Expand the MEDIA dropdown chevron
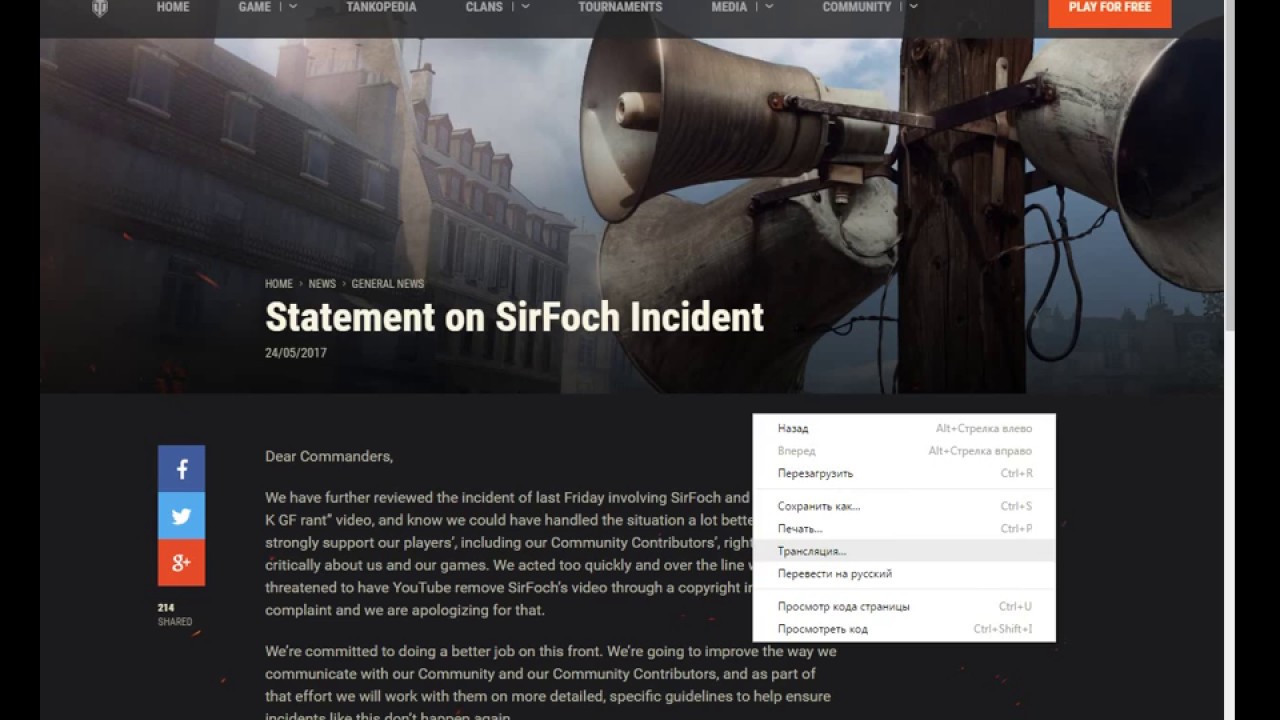This screenshot has height=720, width=1280. 770,7
